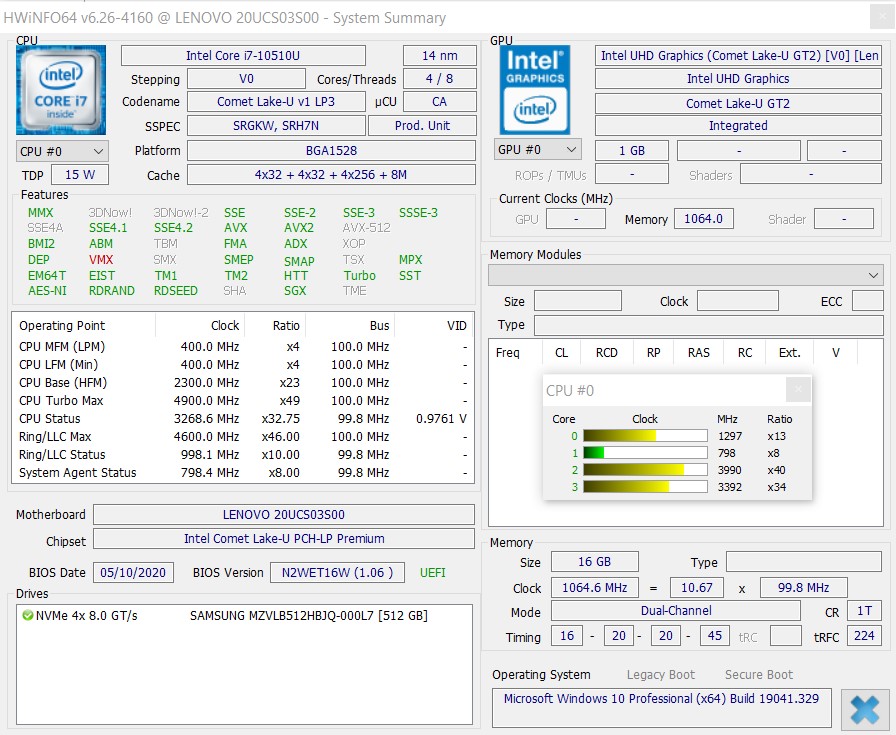
Task: Click the 14 nm process field
Action: 439,55
